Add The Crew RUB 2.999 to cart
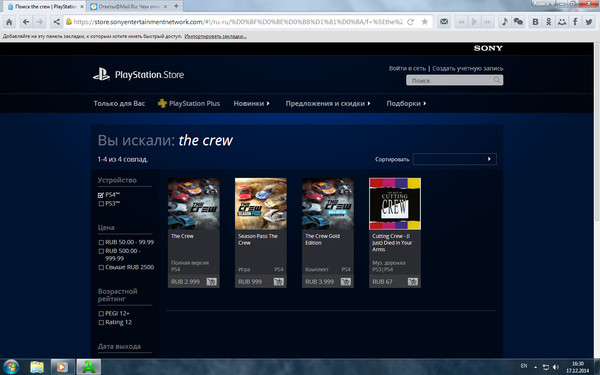The width and height of the screenshot is (600, 375). click(x=212, y=282)
